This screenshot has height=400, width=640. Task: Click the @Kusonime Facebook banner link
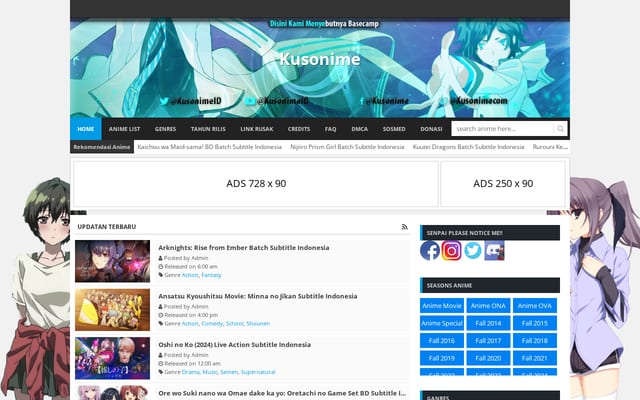(384, 101)
